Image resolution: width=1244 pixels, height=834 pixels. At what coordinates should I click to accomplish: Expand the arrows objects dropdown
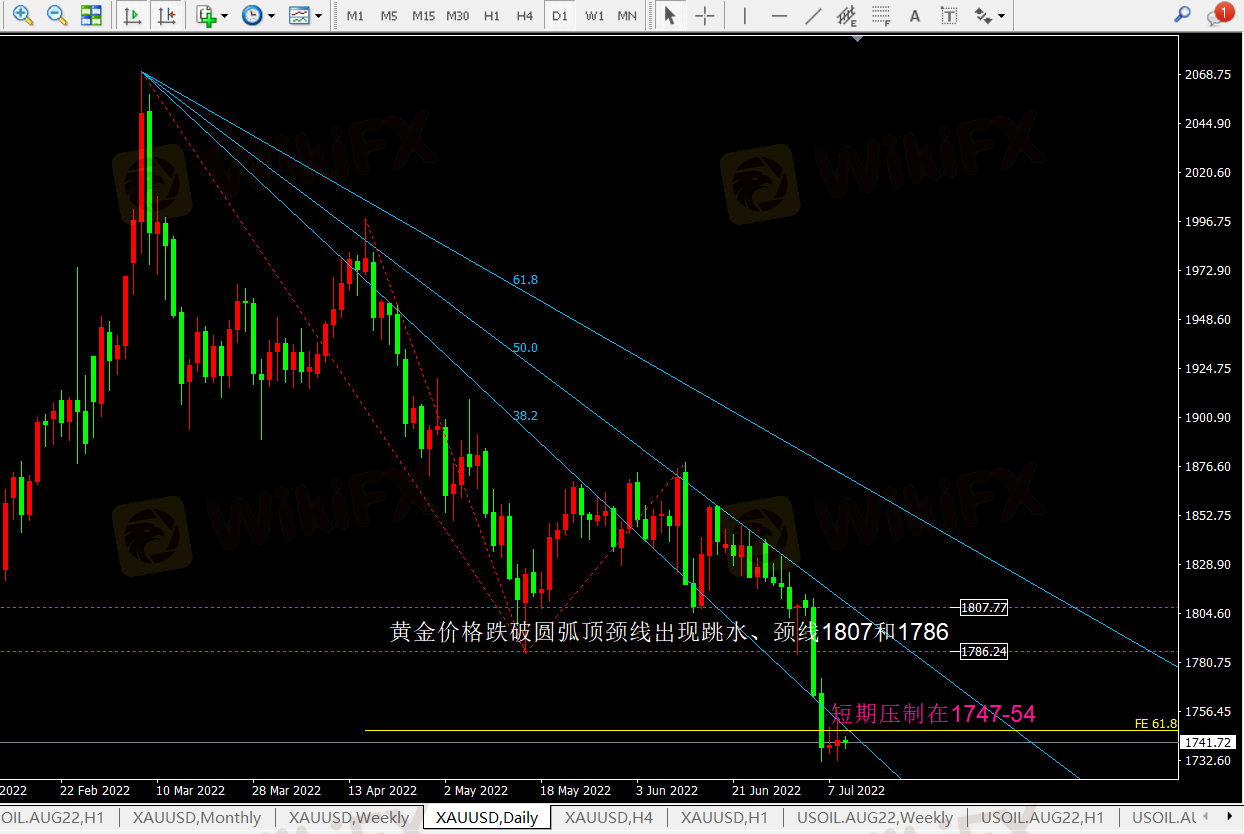pos(1001,15)
